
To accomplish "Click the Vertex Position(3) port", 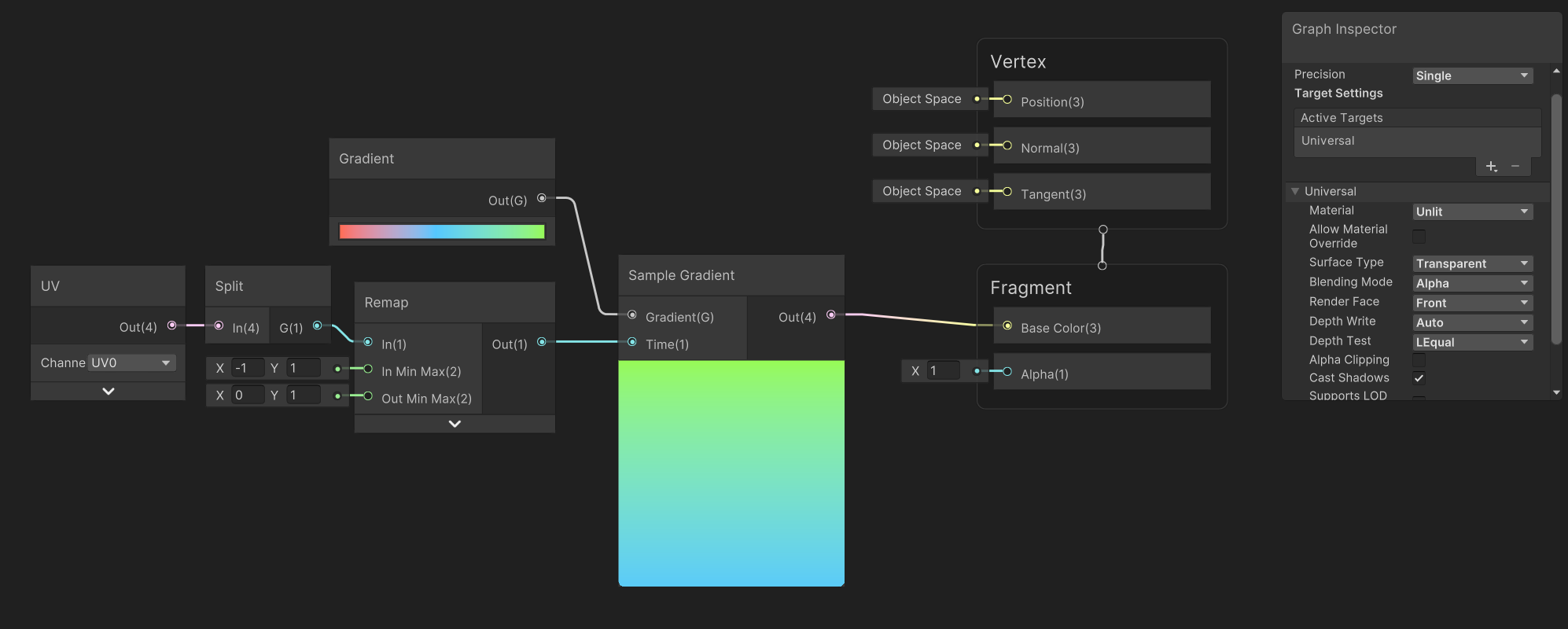I will [1007, 99].
